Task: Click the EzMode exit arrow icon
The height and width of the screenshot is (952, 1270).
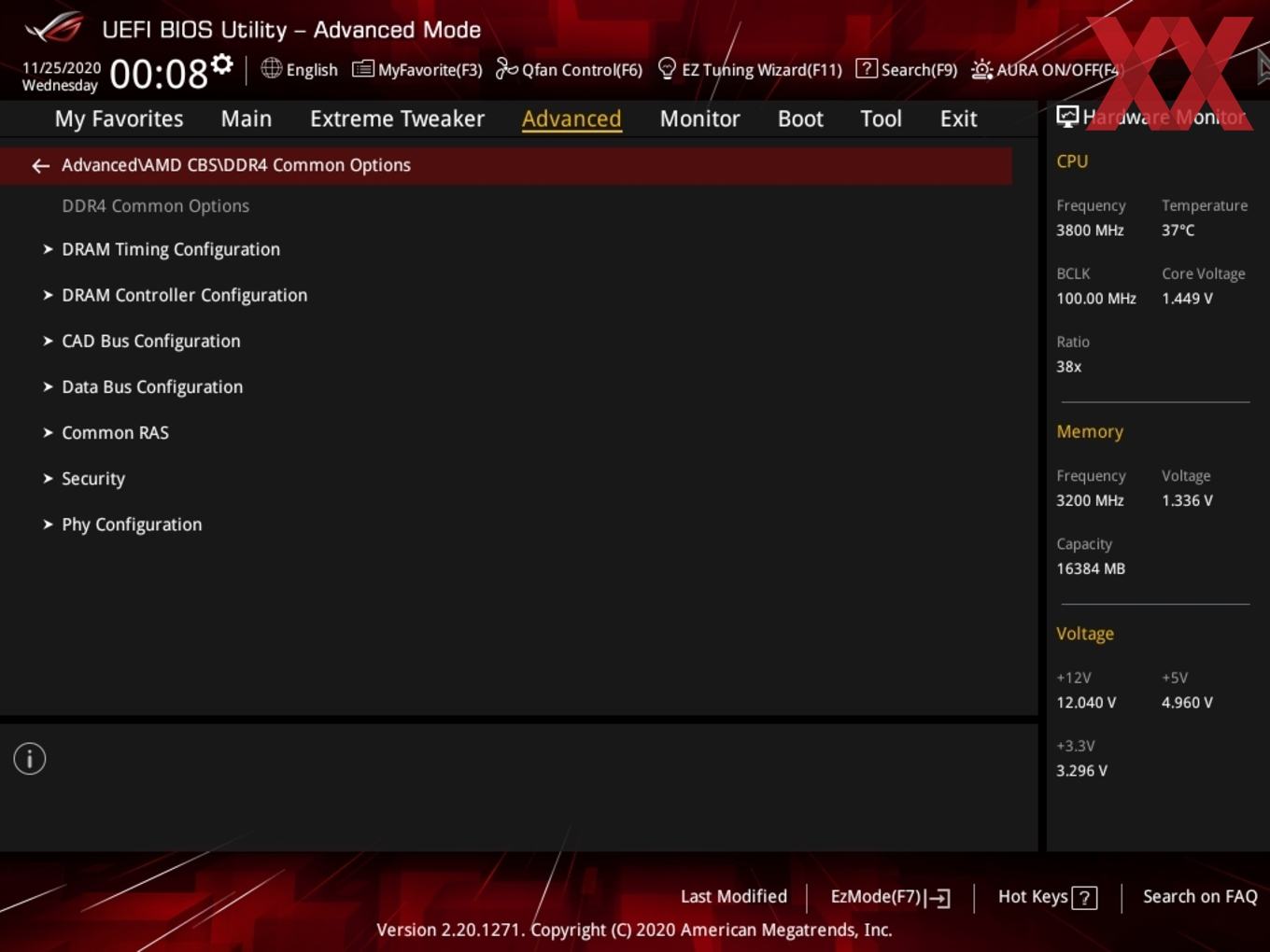Action: pos(939,898)
